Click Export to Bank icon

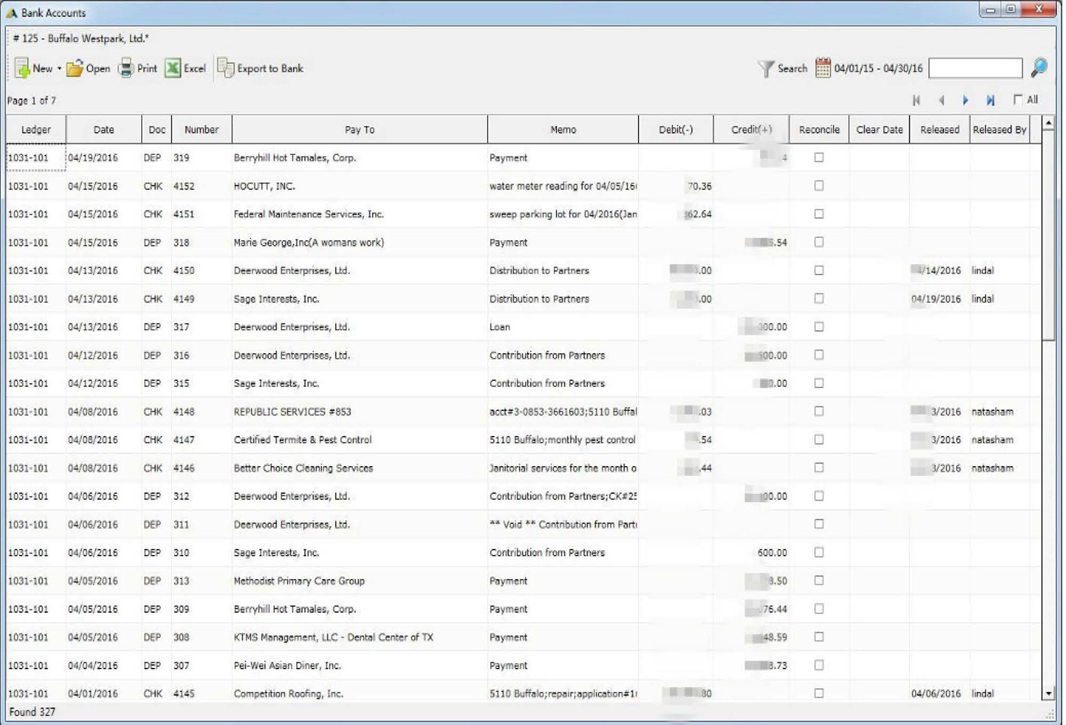(x=226, y=69)
